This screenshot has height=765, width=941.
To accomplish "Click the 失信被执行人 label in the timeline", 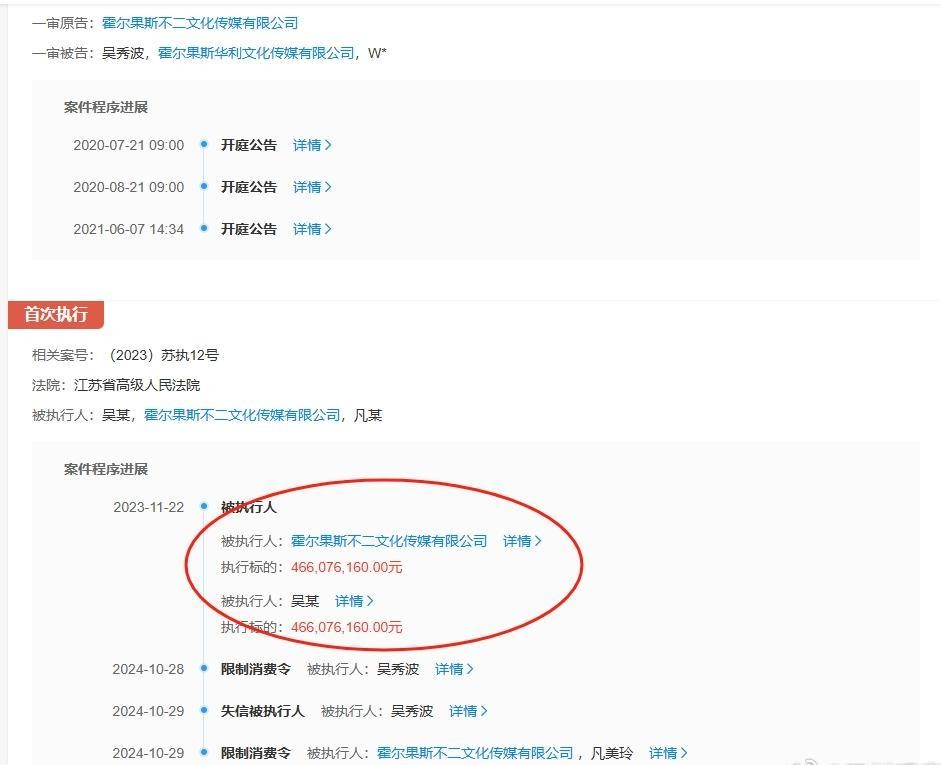I will pyautogui.click(x=263, y=711).
